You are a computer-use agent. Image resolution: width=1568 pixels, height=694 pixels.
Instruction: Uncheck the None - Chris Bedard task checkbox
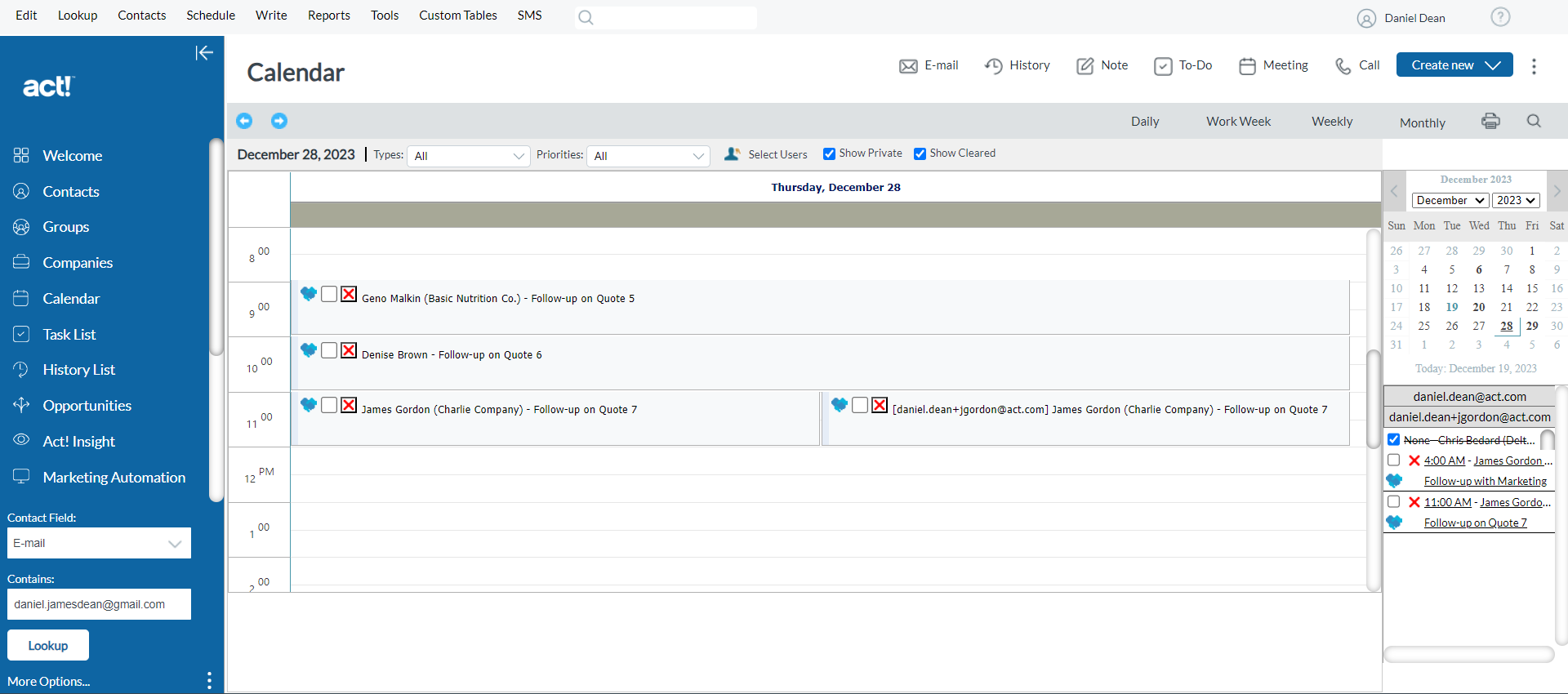[1394, 439]
